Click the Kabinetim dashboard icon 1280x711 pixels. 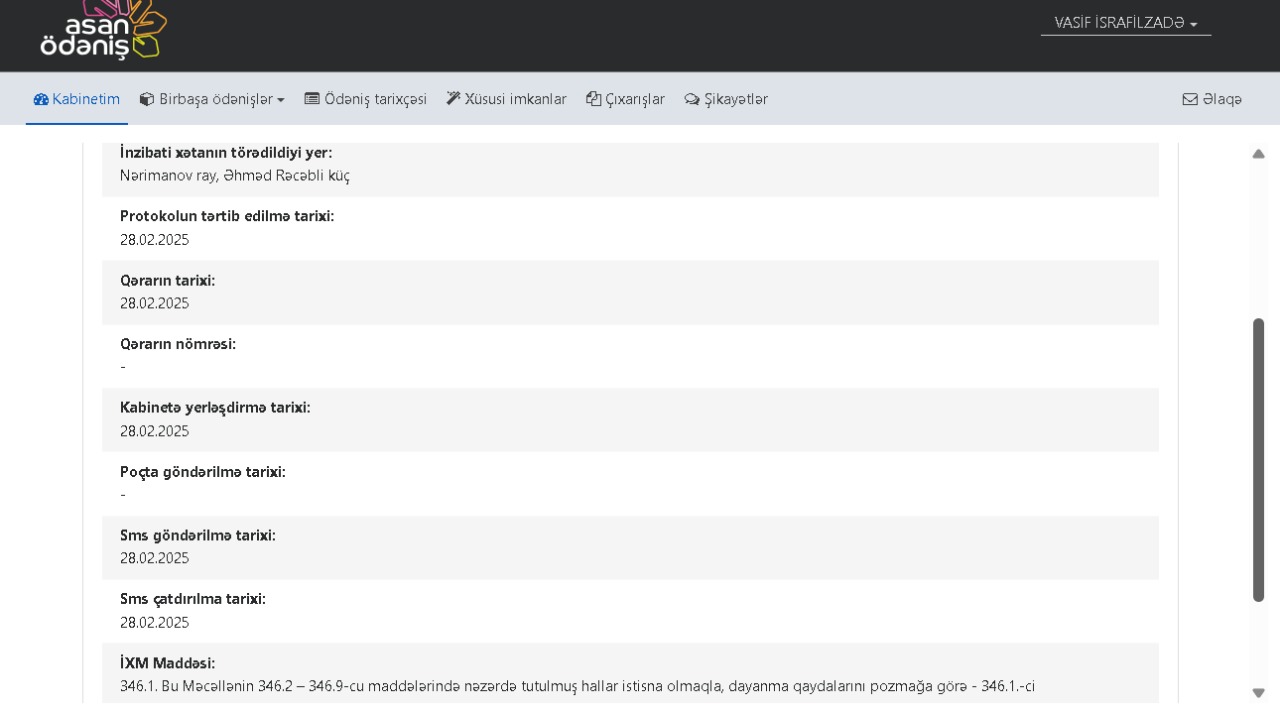coord(41,99)
